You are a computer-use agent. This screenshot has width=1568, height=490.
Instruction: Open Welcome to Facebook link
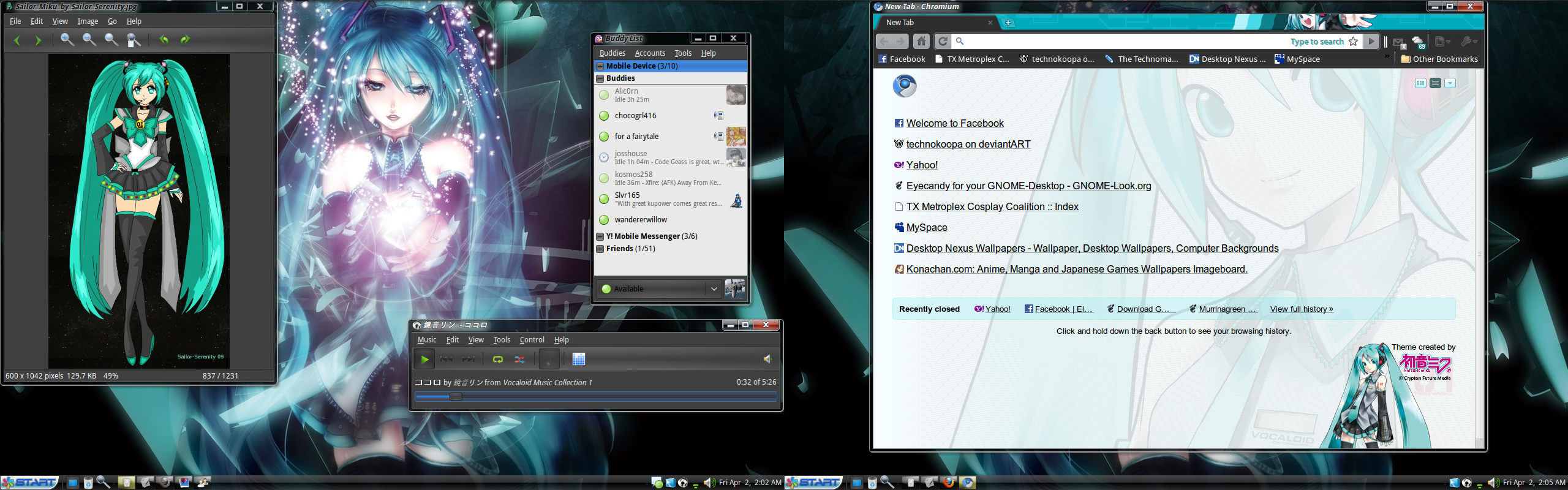pos(955,124)
